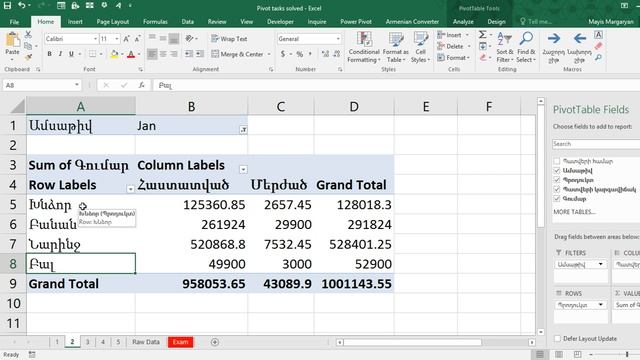Click the Format Painter brush icon
640x360 pixels.
tap(28, 57)
